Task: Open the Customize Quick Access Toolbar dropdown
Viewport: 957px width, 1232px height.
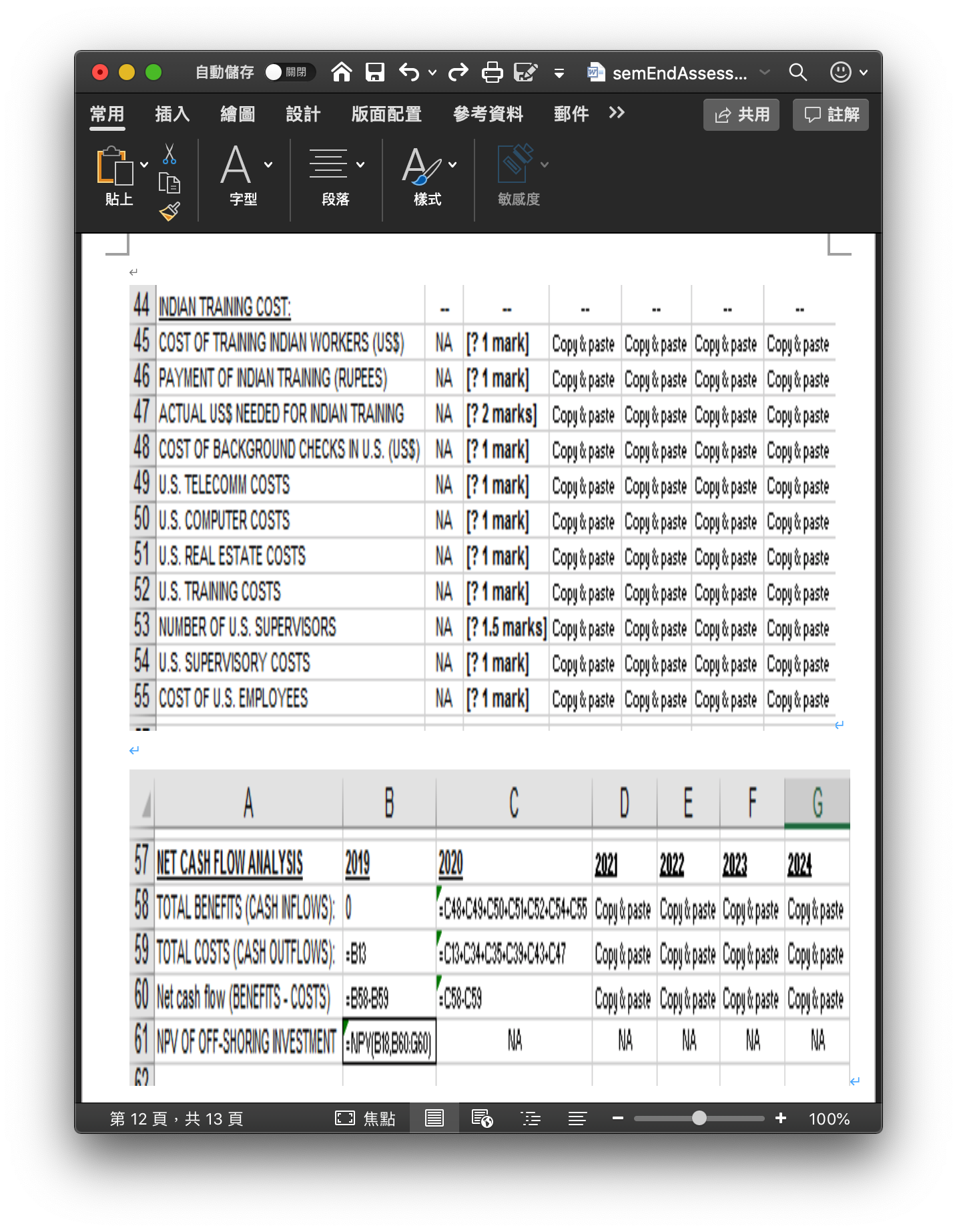Action: tap(559, 73)
